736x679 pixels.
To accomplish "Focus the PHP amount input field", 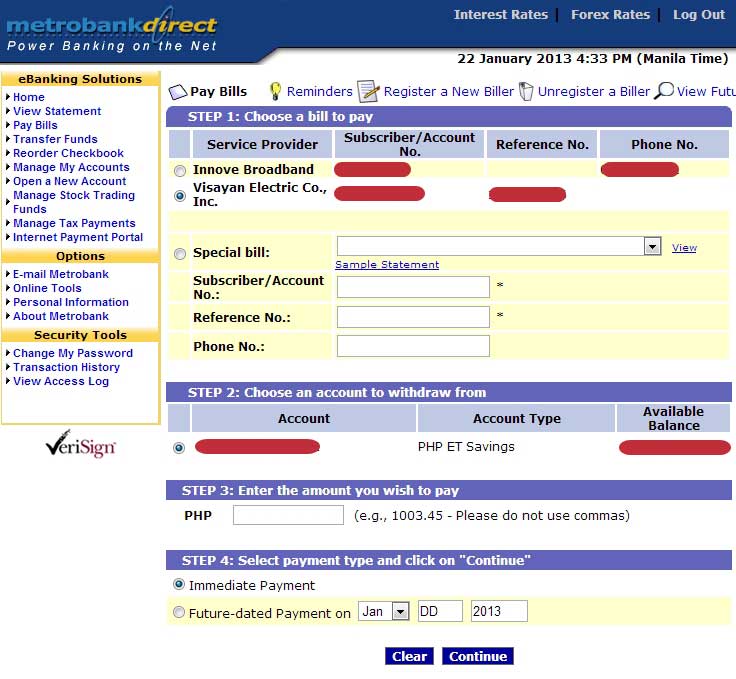I will pos(288,515).
